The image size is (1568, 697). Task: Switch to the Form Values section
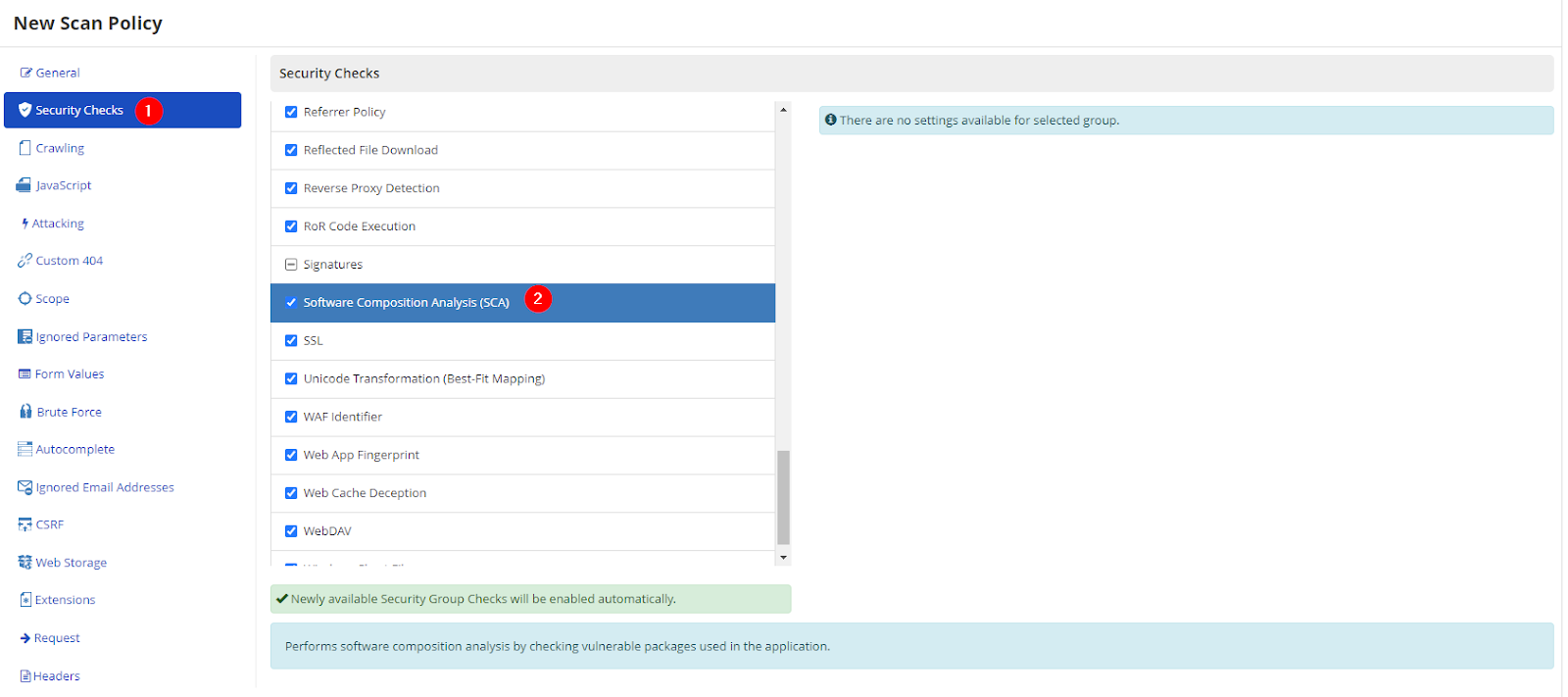point(70,374)
